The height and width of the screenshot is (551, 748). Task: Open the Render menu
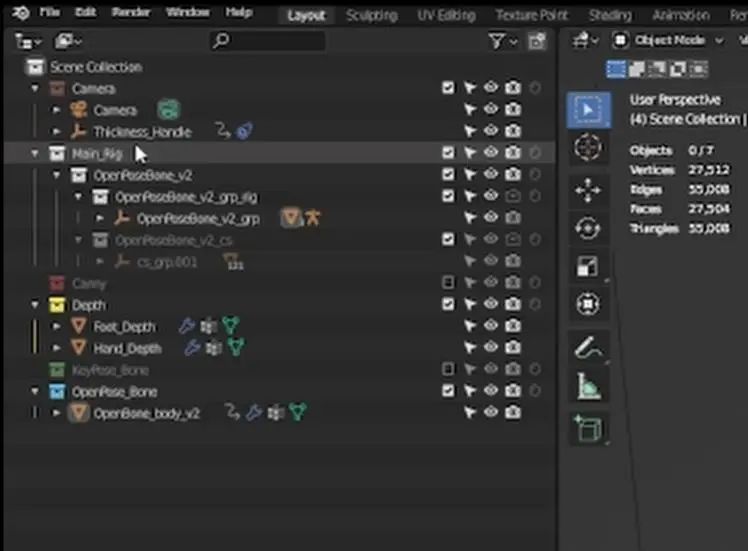[x=131, y=12]
